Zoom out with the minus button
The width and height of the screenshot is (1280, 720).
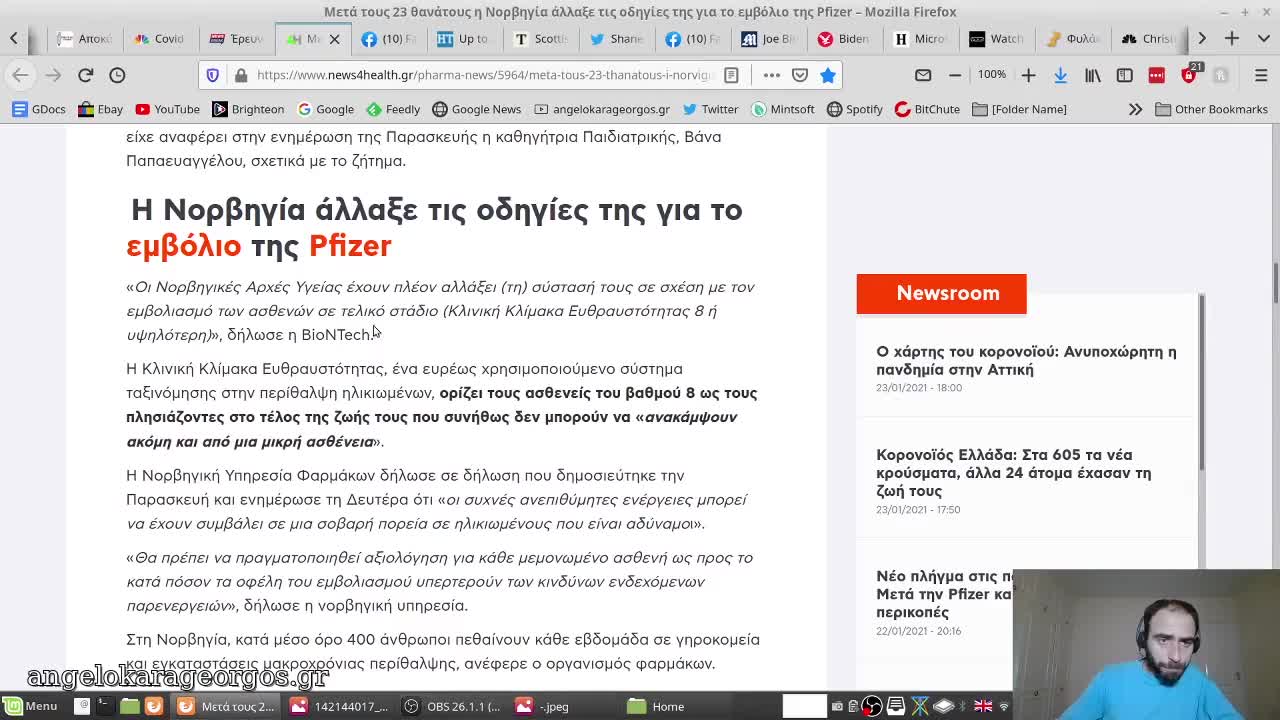955,75
